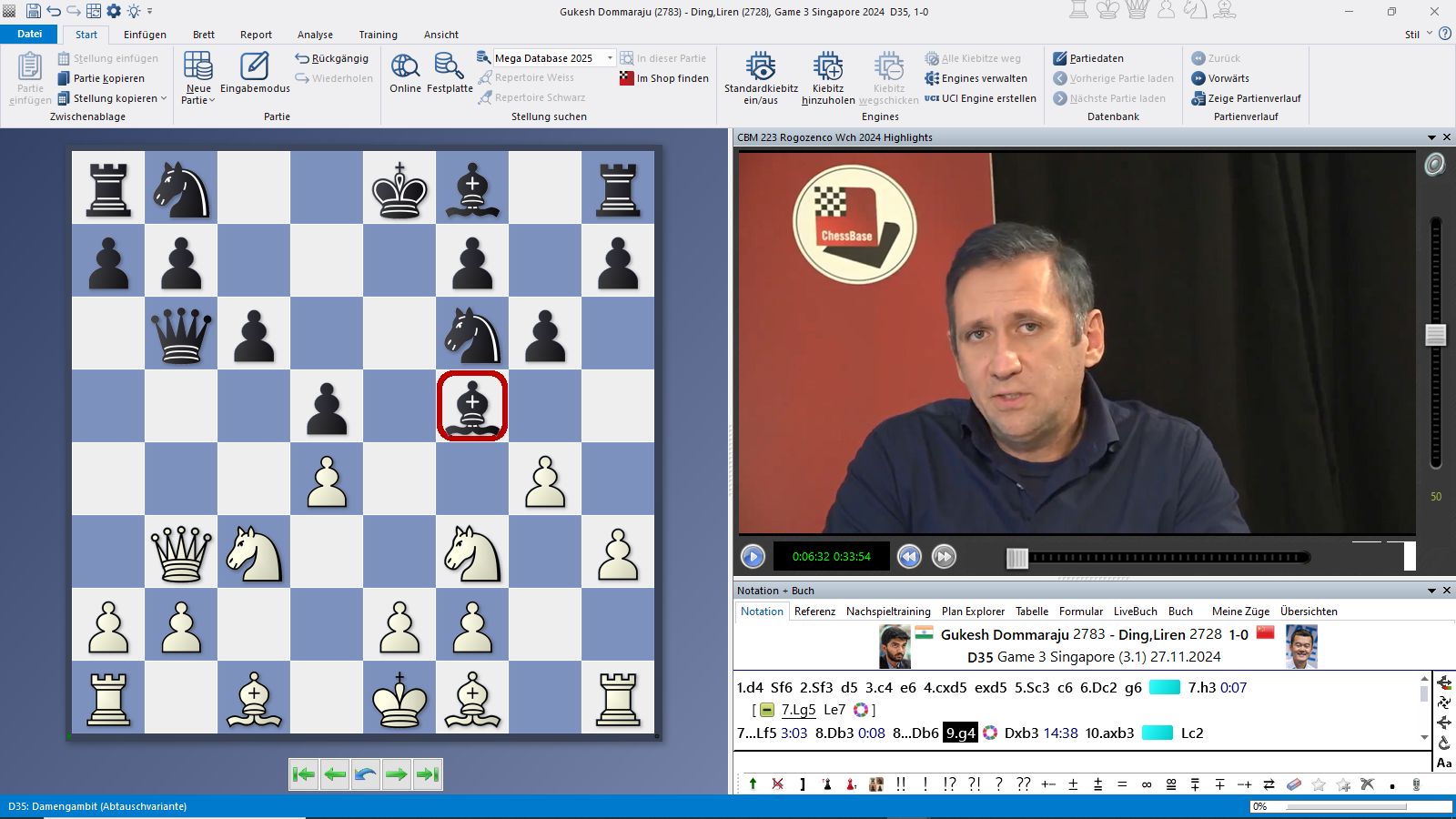Play the video with play button
The width and height of the screenshot is (1456, 819).
(753, 556)
